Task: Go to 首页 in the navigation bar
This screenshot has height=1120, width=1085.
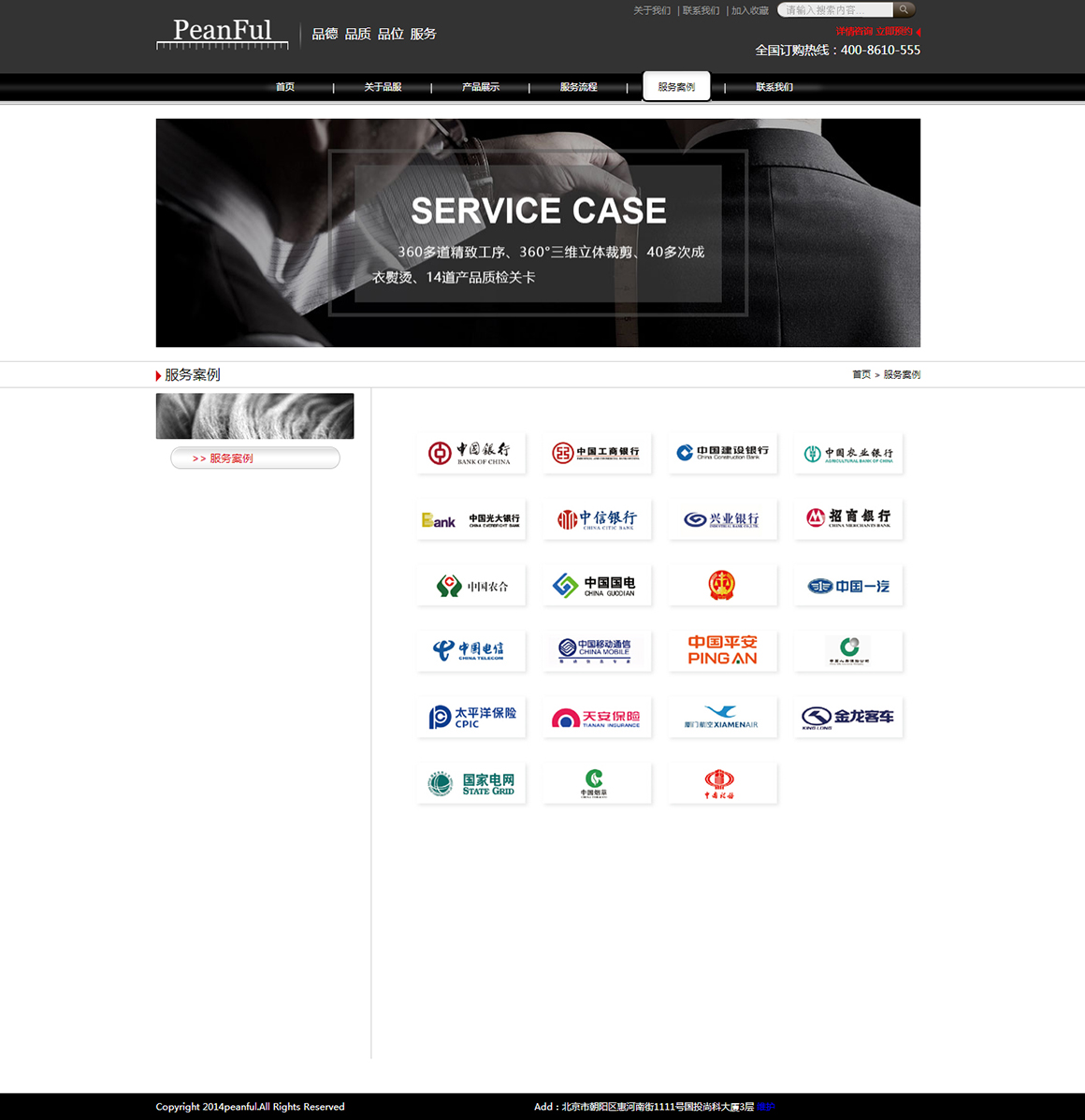Action: point(284,87)
